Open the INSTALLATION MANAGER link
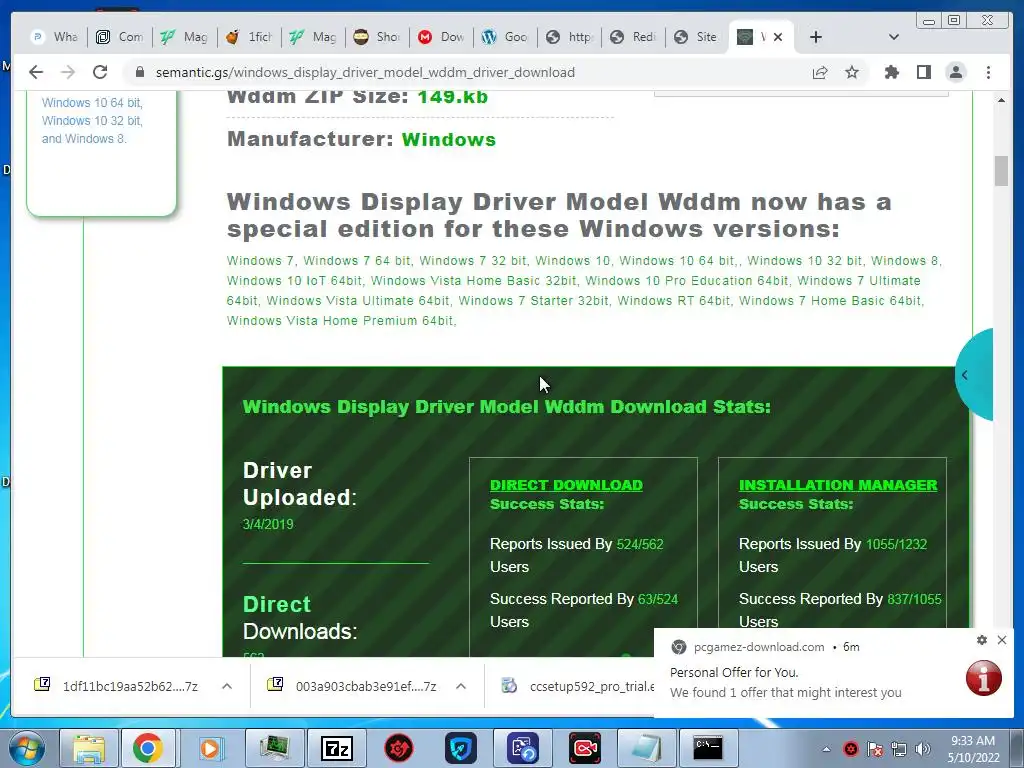Screen dimensions: 1024x768 click(x=838, y=485)
